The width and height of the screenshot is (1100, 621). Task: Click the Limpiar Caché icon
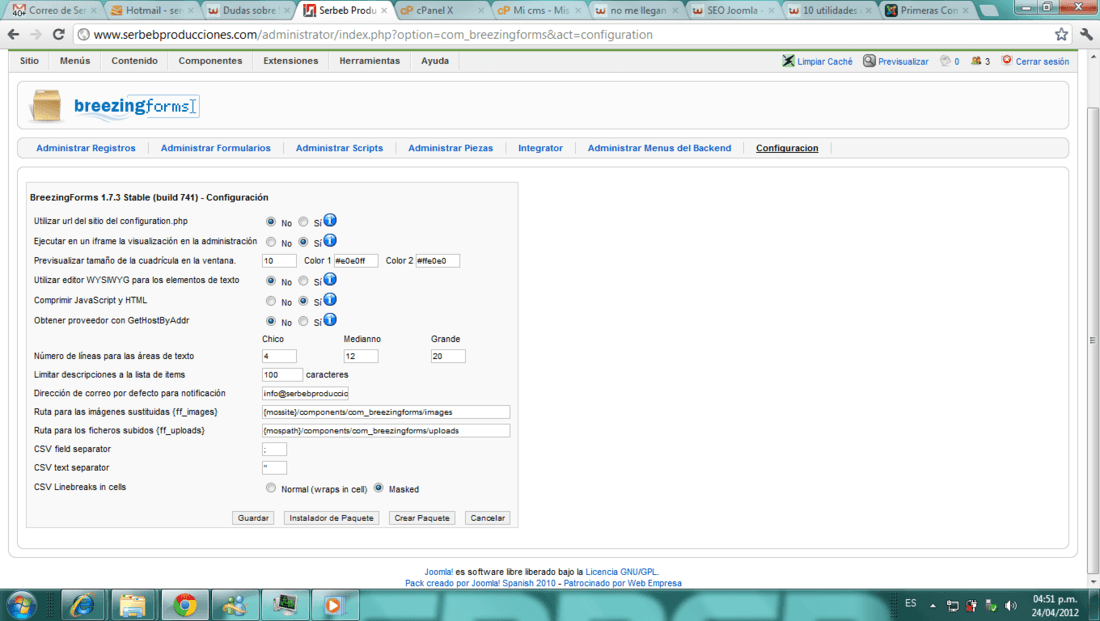789,61
